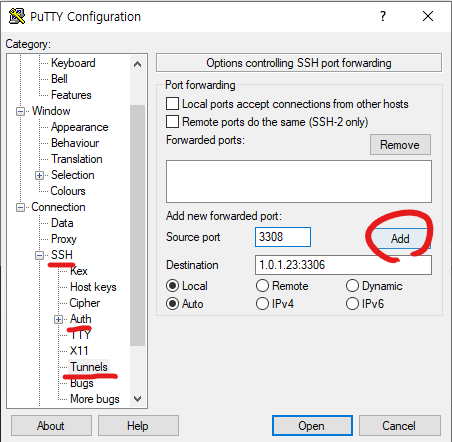Collapse the Window tree node
Screen dimensions: 452x442
point(20,111)
